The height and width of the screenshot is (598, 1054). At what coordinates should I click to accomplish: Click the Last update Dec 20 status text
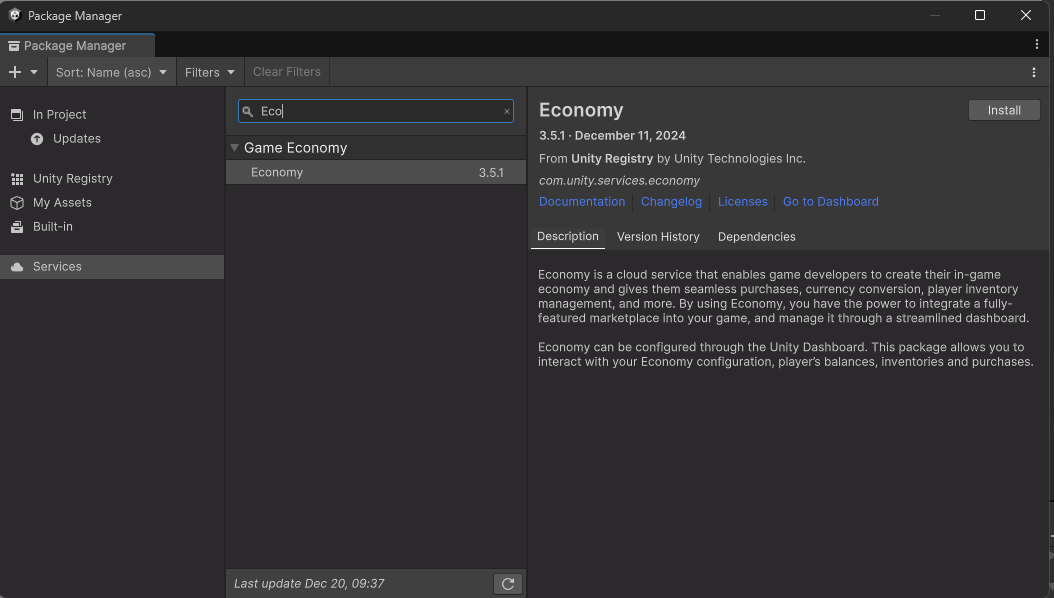tap(309, 583)
